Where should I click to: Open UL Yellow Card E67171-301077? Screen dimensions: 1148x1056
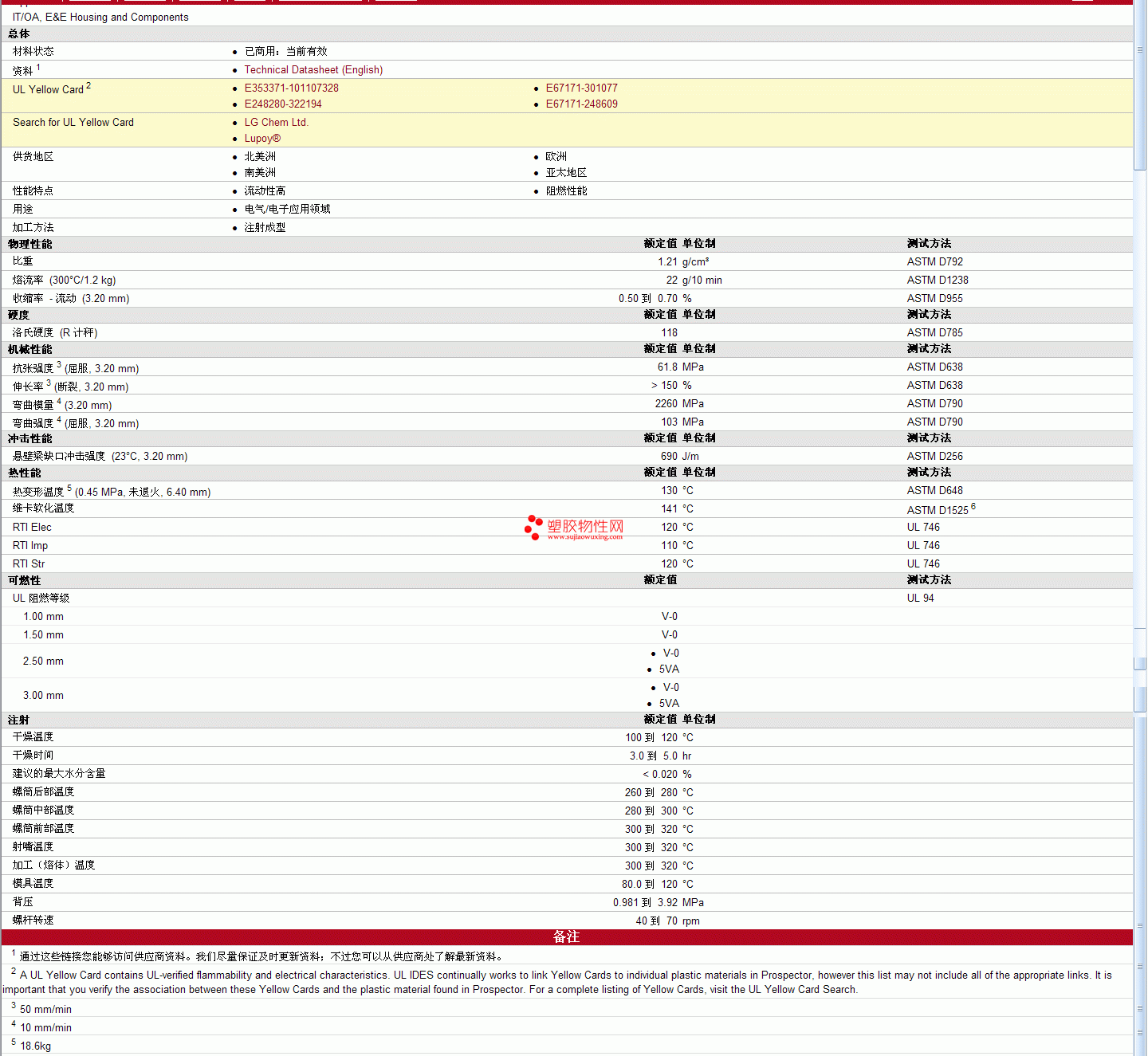coord(581,88)
